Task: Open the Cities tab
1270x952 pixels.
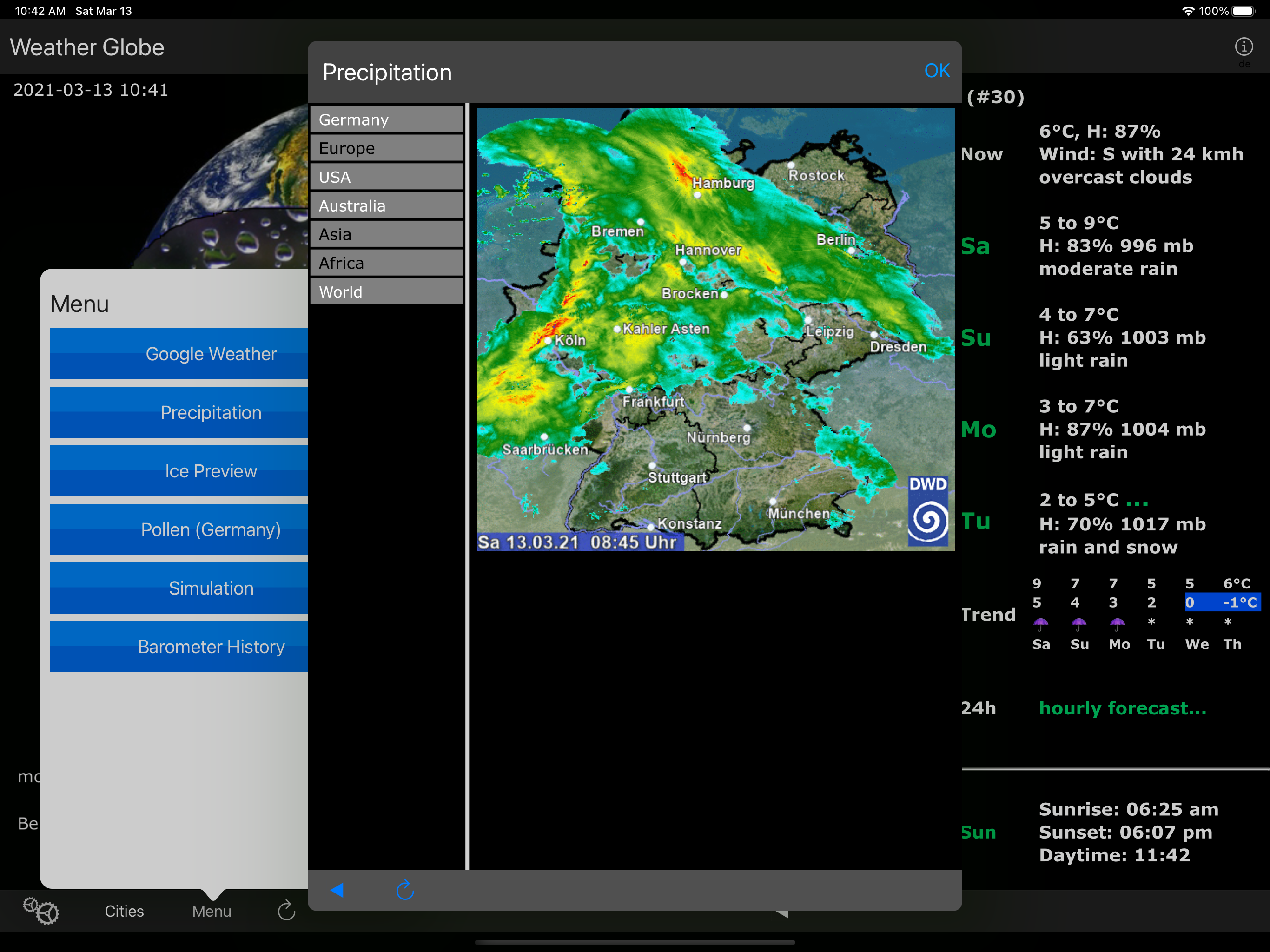Action: (x=124, y=911)
